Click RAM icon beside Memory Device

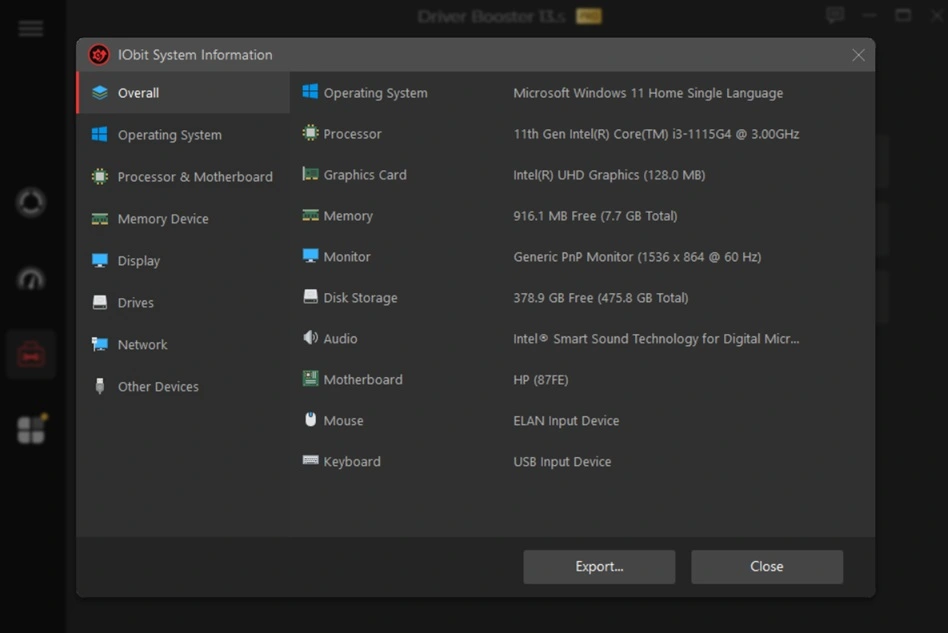coord(100,218)
